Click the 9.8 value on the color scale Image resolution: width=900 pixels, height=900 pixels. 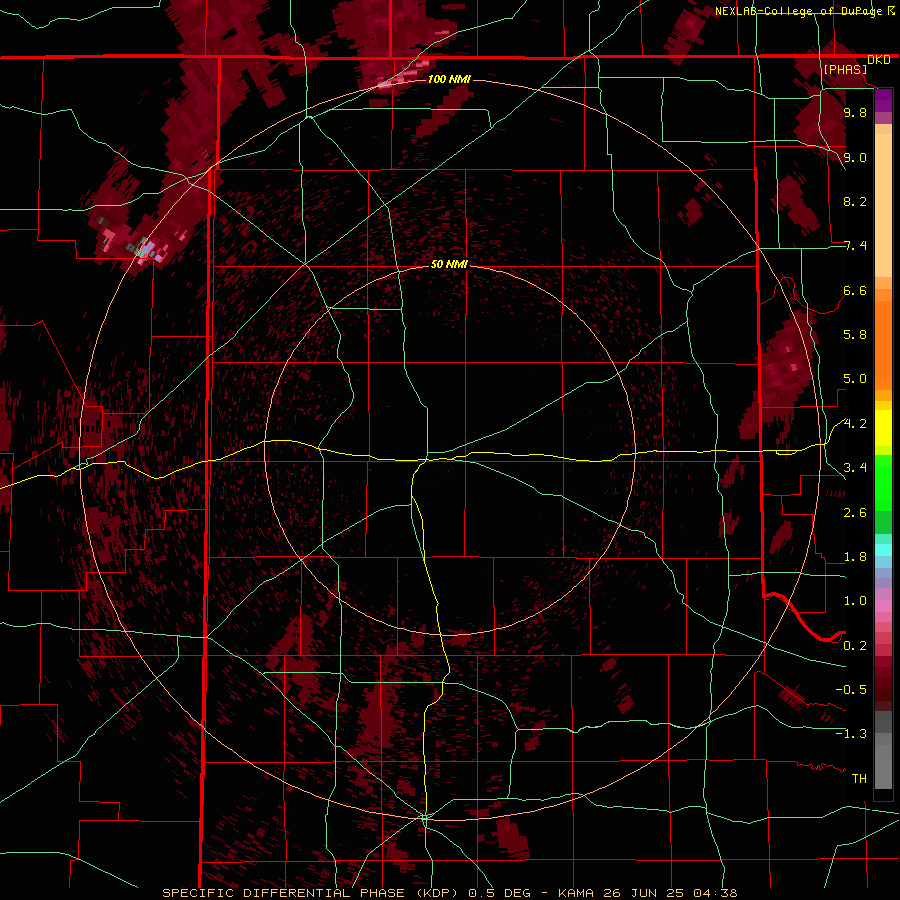(x=855, y=112)
